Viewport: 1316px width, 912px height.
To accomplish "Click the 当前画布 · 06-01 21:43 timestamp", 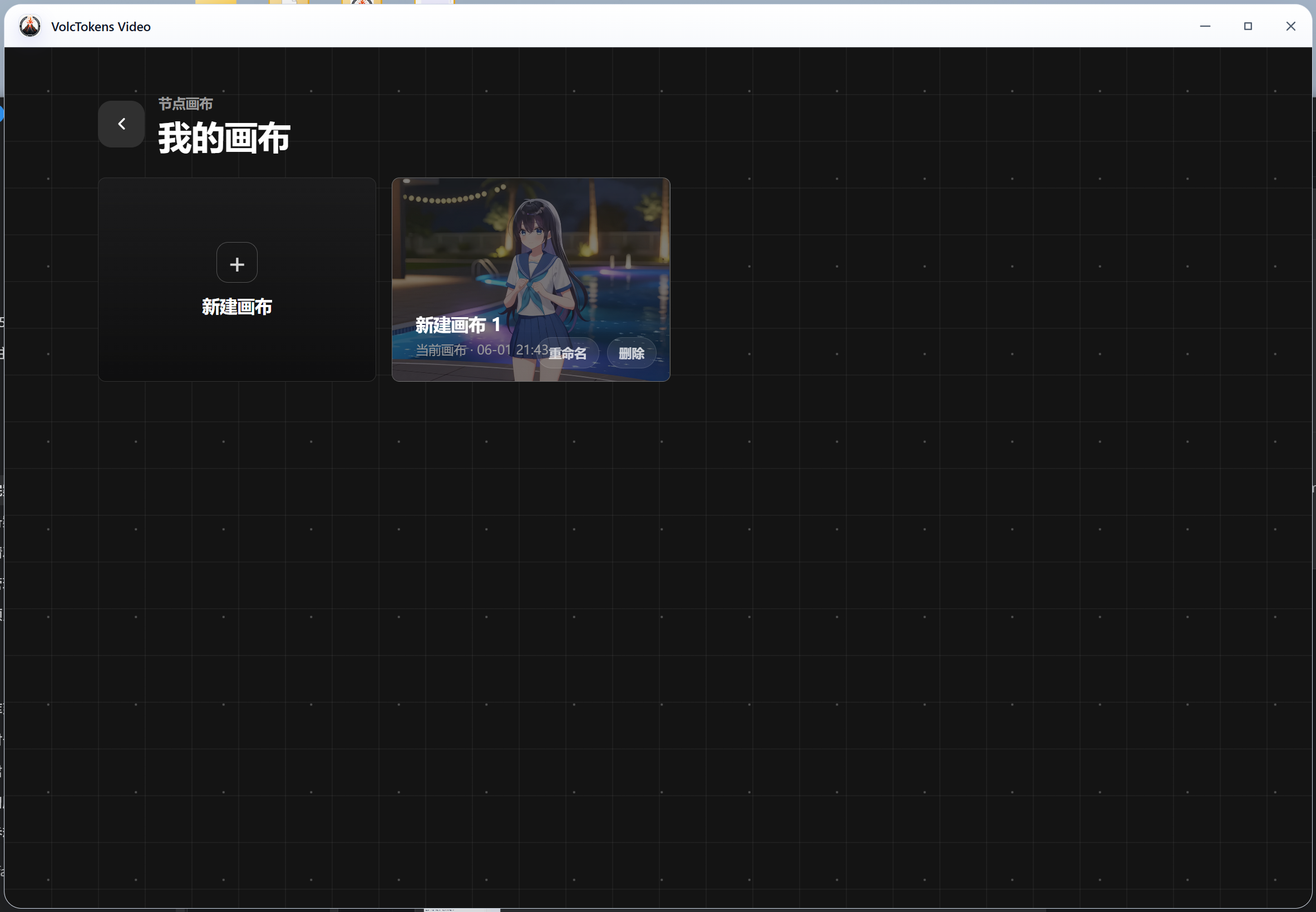I will (x=482, y=351).
